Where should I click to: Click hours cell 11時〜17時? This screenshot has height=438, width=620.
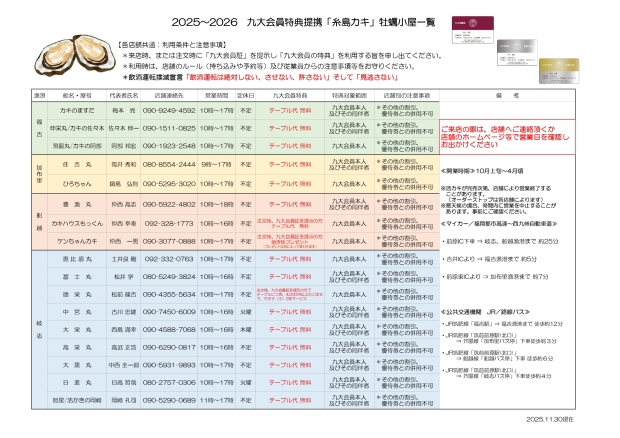216,400
